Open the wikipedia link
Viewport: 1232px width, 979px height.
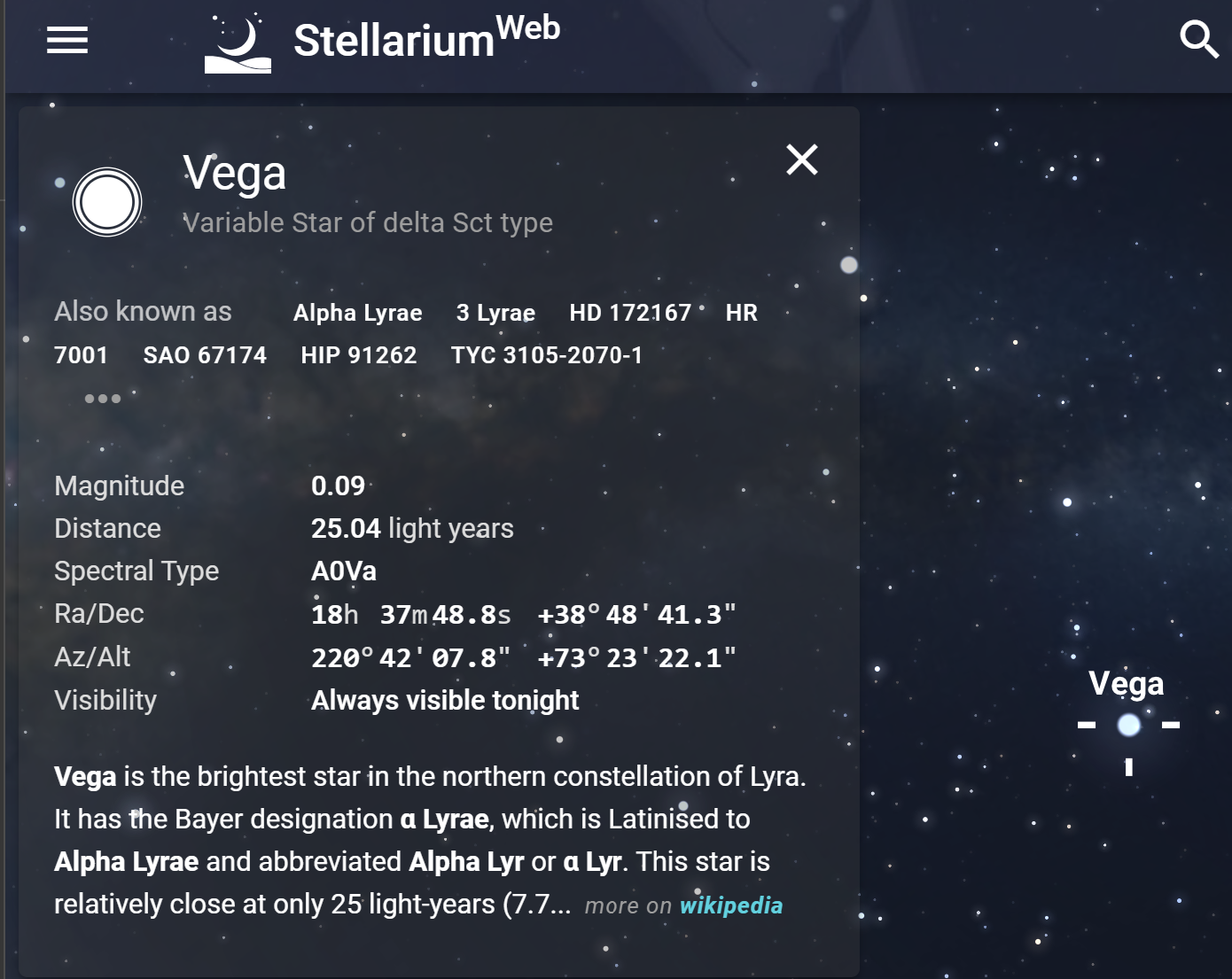tap(731, 905)
